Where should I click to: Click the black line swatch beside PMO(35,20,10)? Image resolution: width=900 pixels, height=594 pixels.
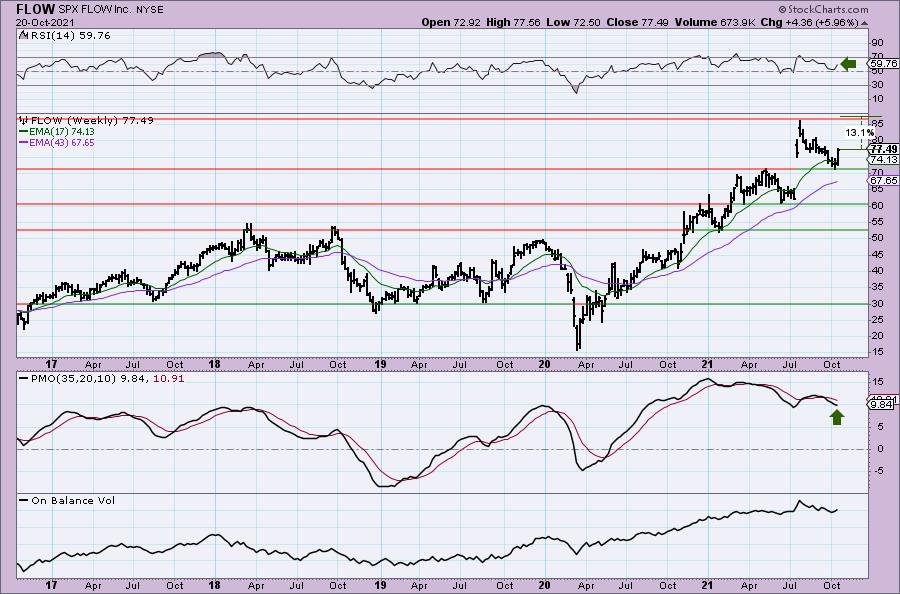click(x=24, y=378)
